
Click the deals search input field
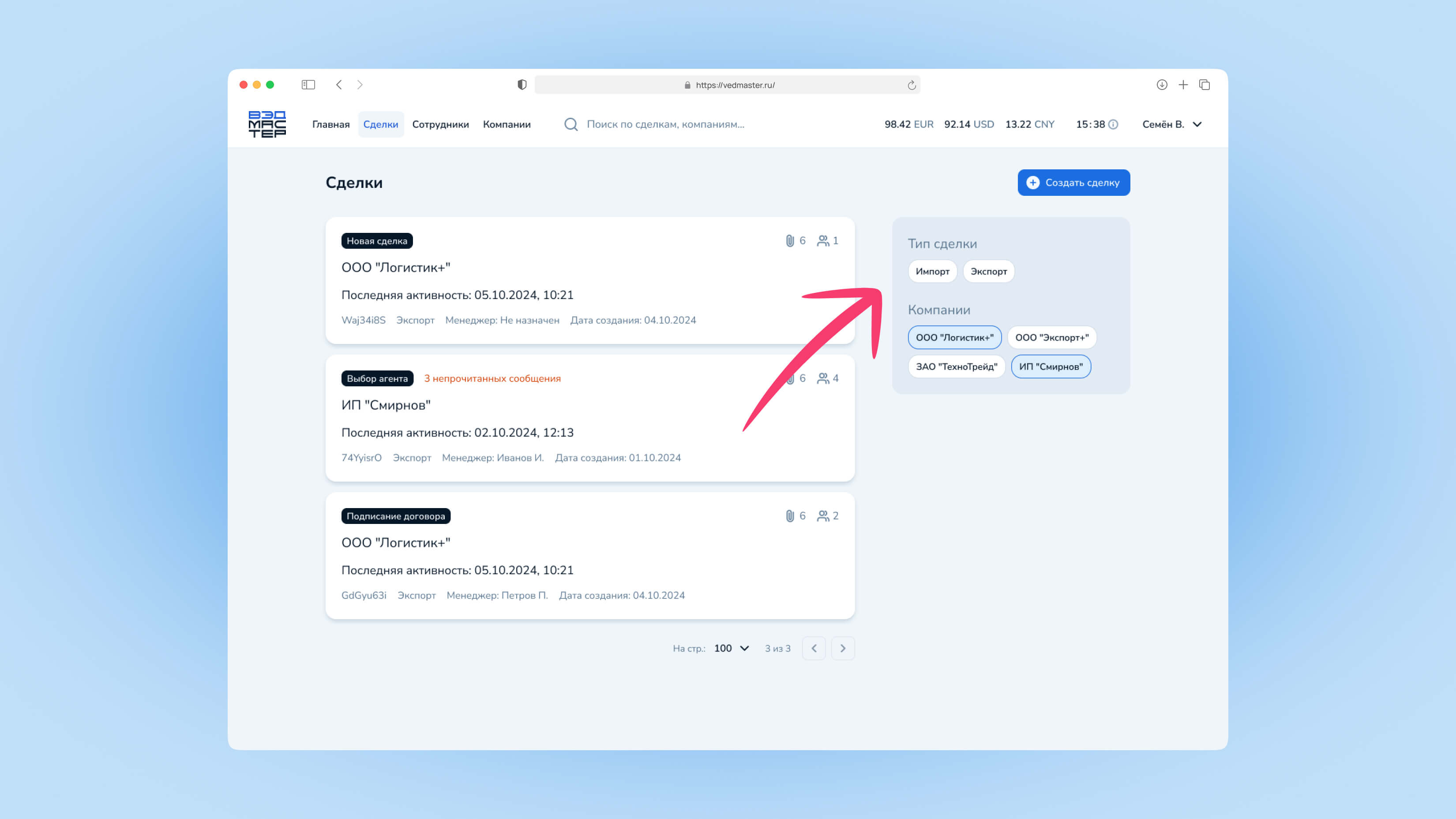[665, 124]
